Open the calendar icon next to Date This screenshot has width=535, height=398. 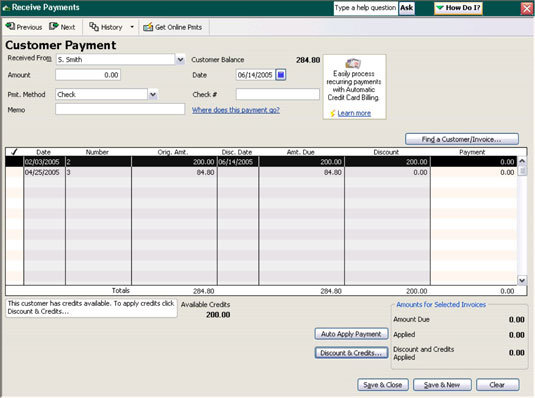(281, 74)
